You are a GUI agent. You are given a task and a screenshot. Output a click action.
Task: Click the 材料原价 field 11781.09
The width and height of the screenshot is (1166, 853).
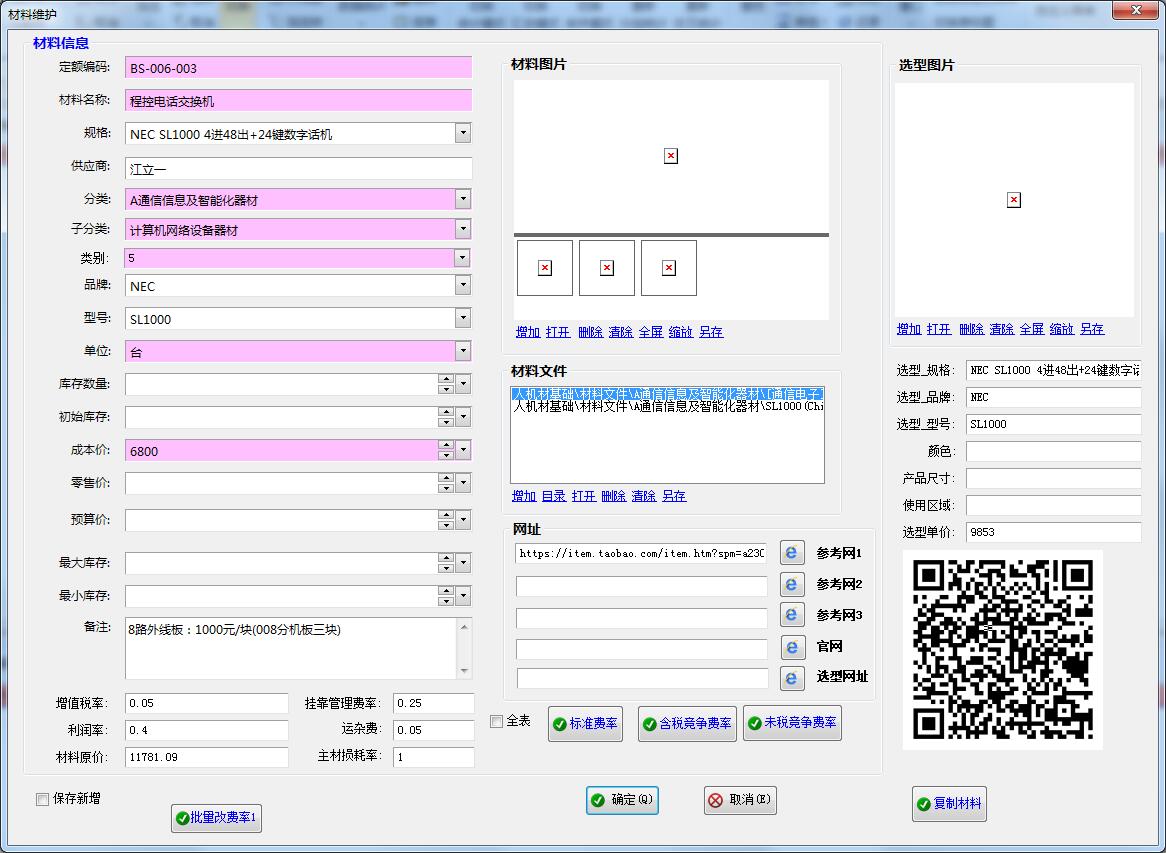pos(207,757)
